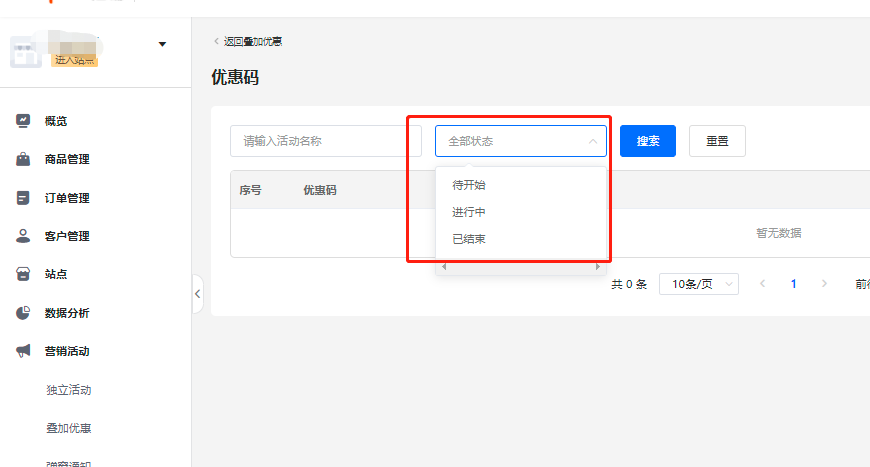This screenshot has height=467, width=870.
Task: Expand the store account dropdown arrow
Action: [x=162, y=44]
